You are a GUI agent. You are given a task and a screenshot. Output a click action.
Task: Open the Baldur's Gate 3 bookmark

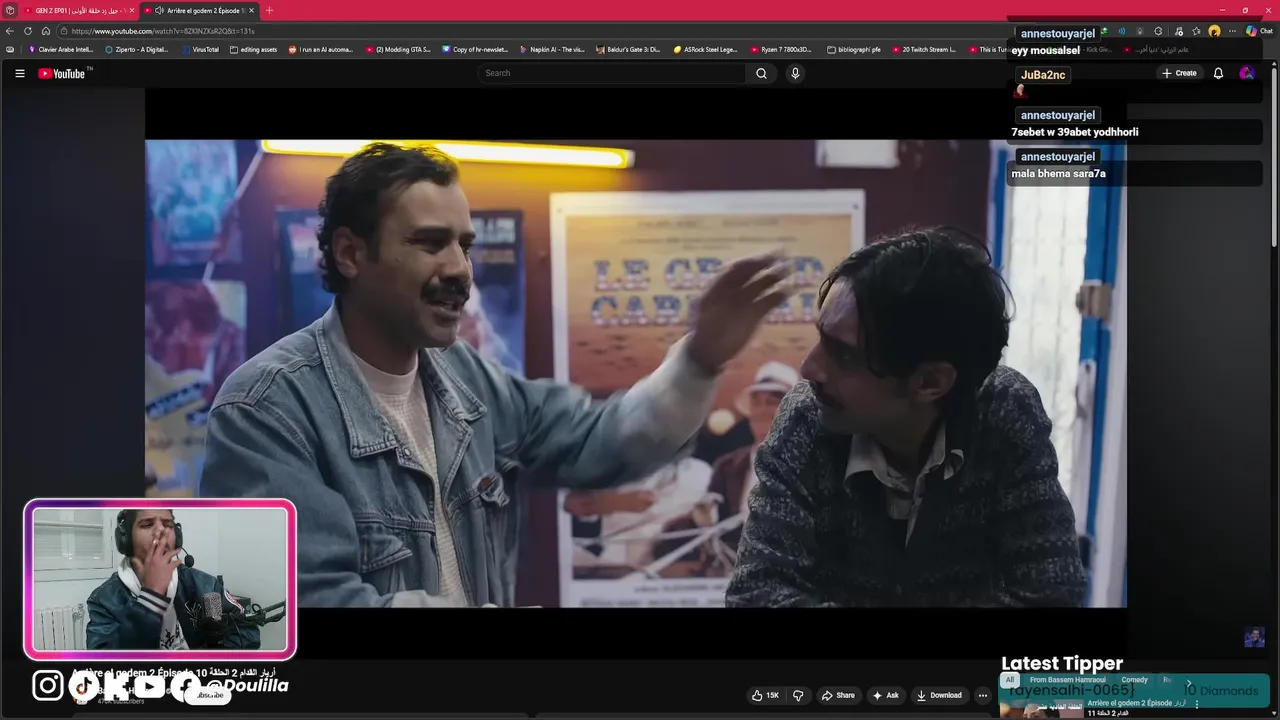tap(629, 49)
